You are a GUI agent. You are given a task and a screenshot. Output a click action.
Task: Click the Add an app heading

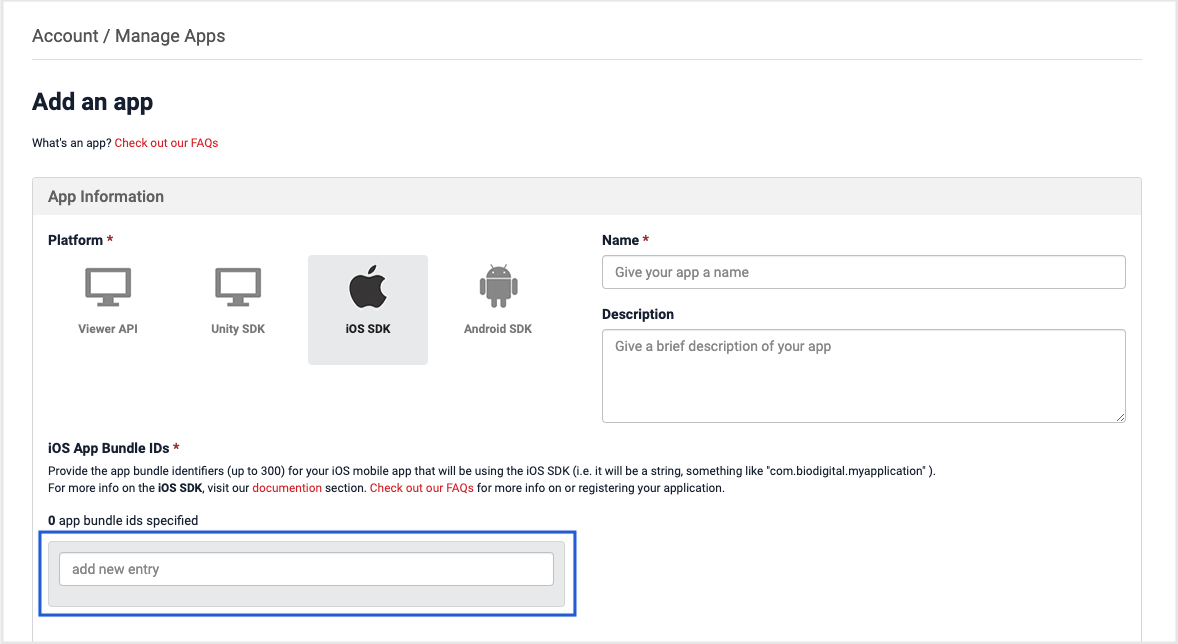point(92,101)
